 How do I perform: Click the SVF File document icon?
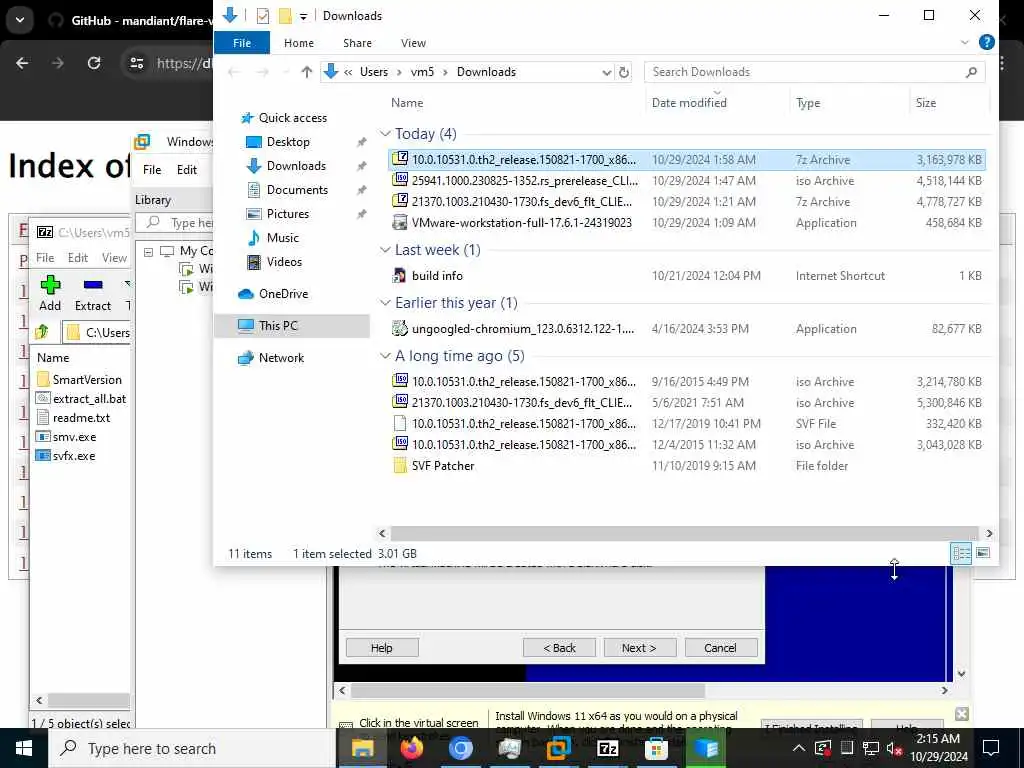400,423
